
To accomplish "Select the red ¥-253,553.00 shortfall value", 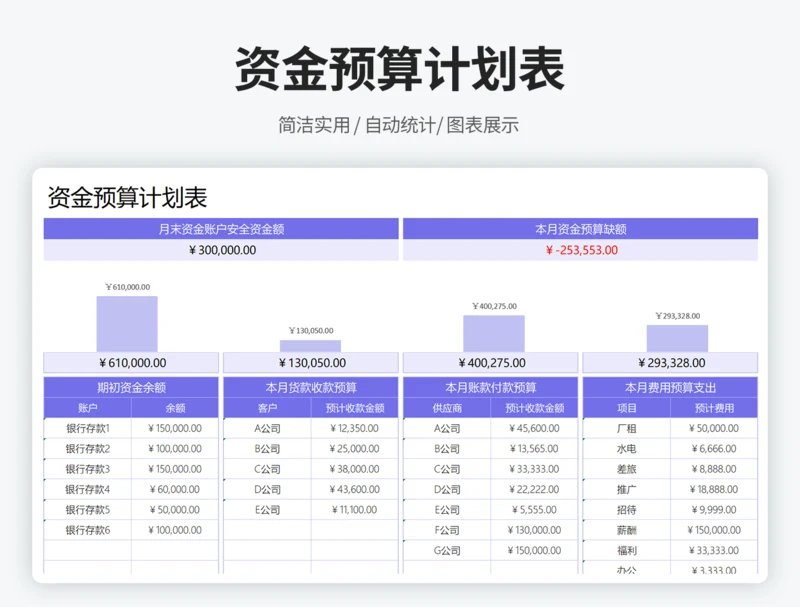I will tap(582, 250).
